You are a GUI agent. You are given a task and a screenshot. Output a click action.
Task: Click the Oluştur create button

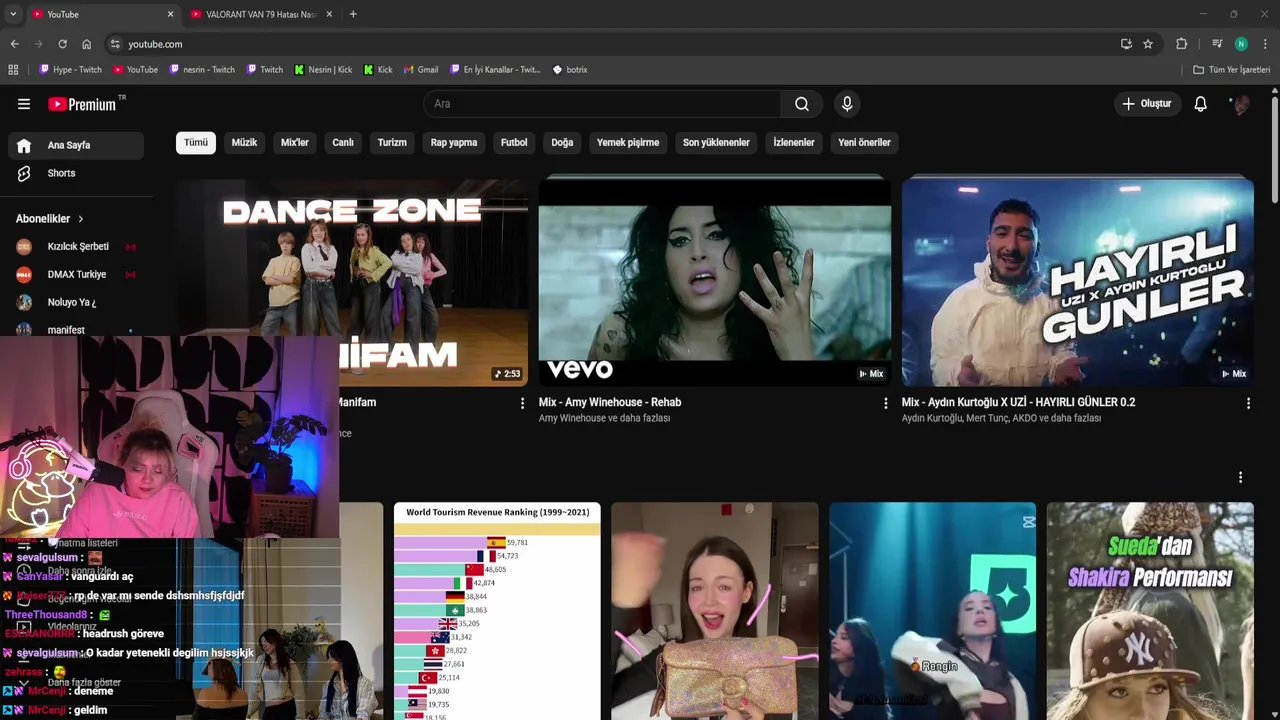coord(1147,104)
